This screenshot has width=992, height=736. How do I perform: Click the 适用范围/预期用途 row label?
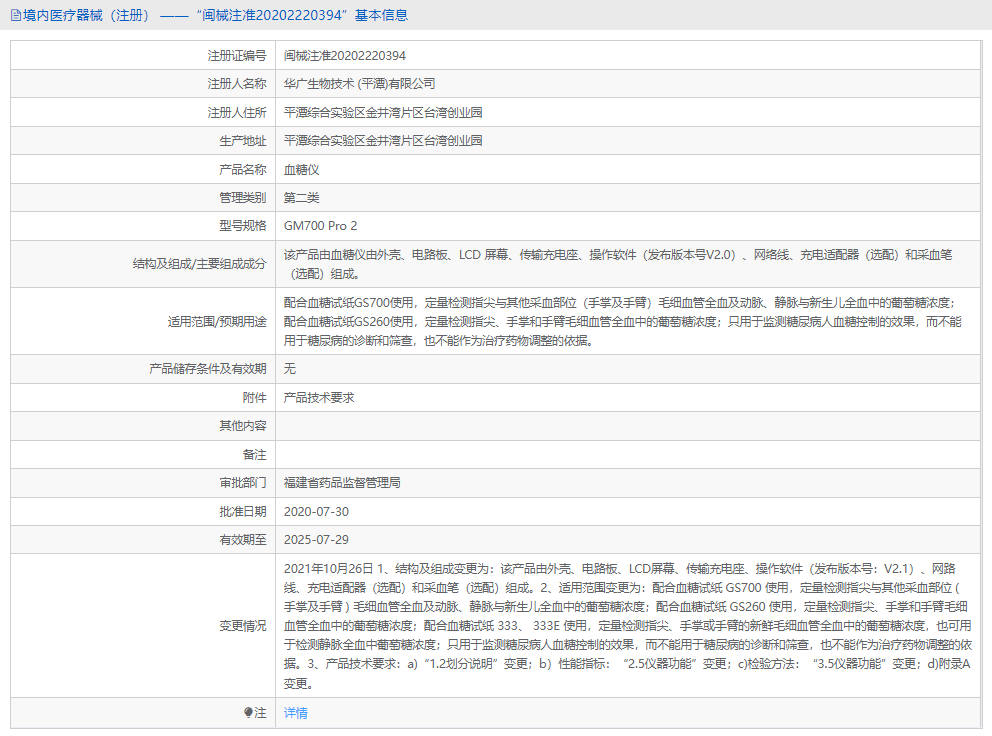pyautogui.click(x=217, y=321)
